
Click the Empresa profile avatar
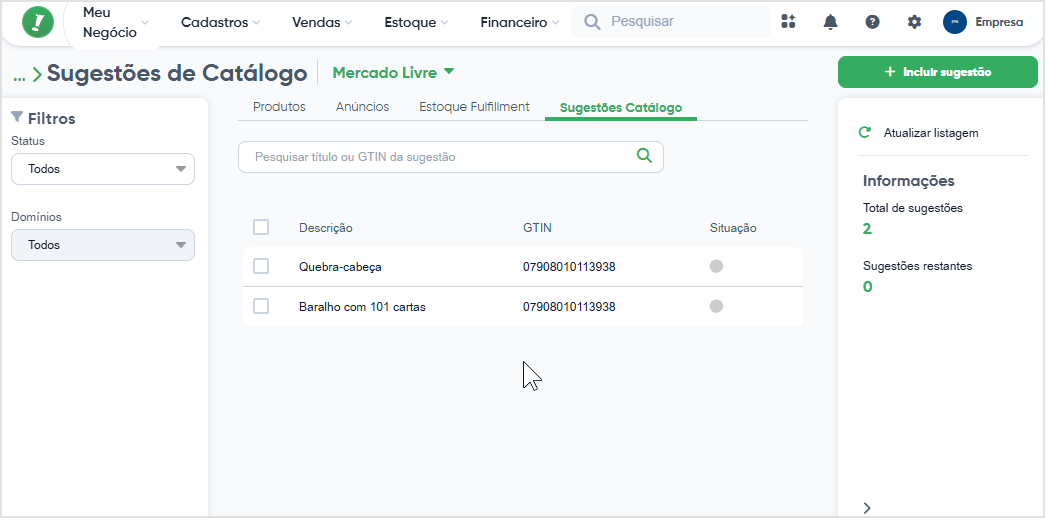(x=954, y=22)
